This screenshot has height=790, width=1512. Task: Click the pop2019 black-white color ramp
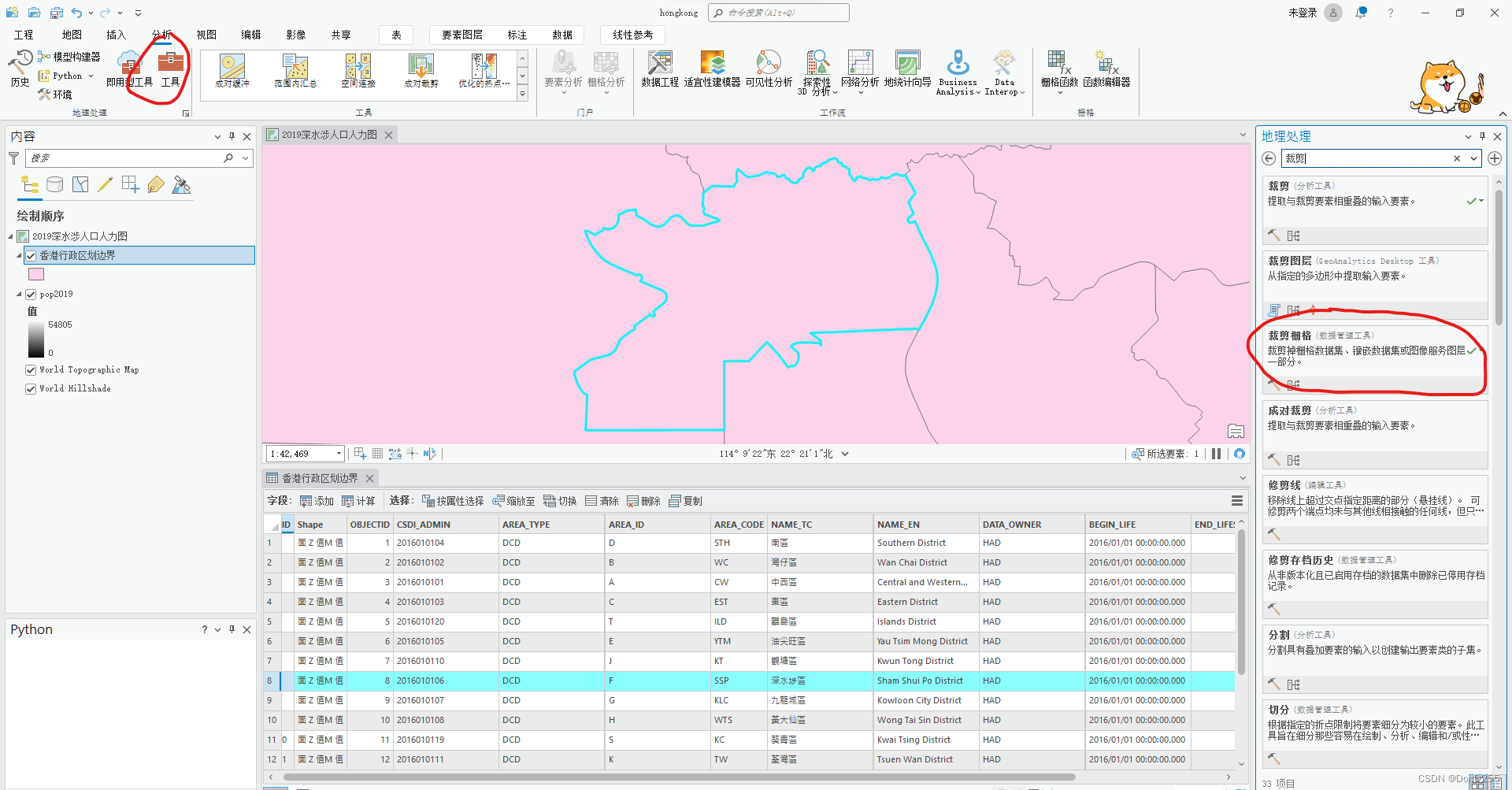click(x=36, y=339)
